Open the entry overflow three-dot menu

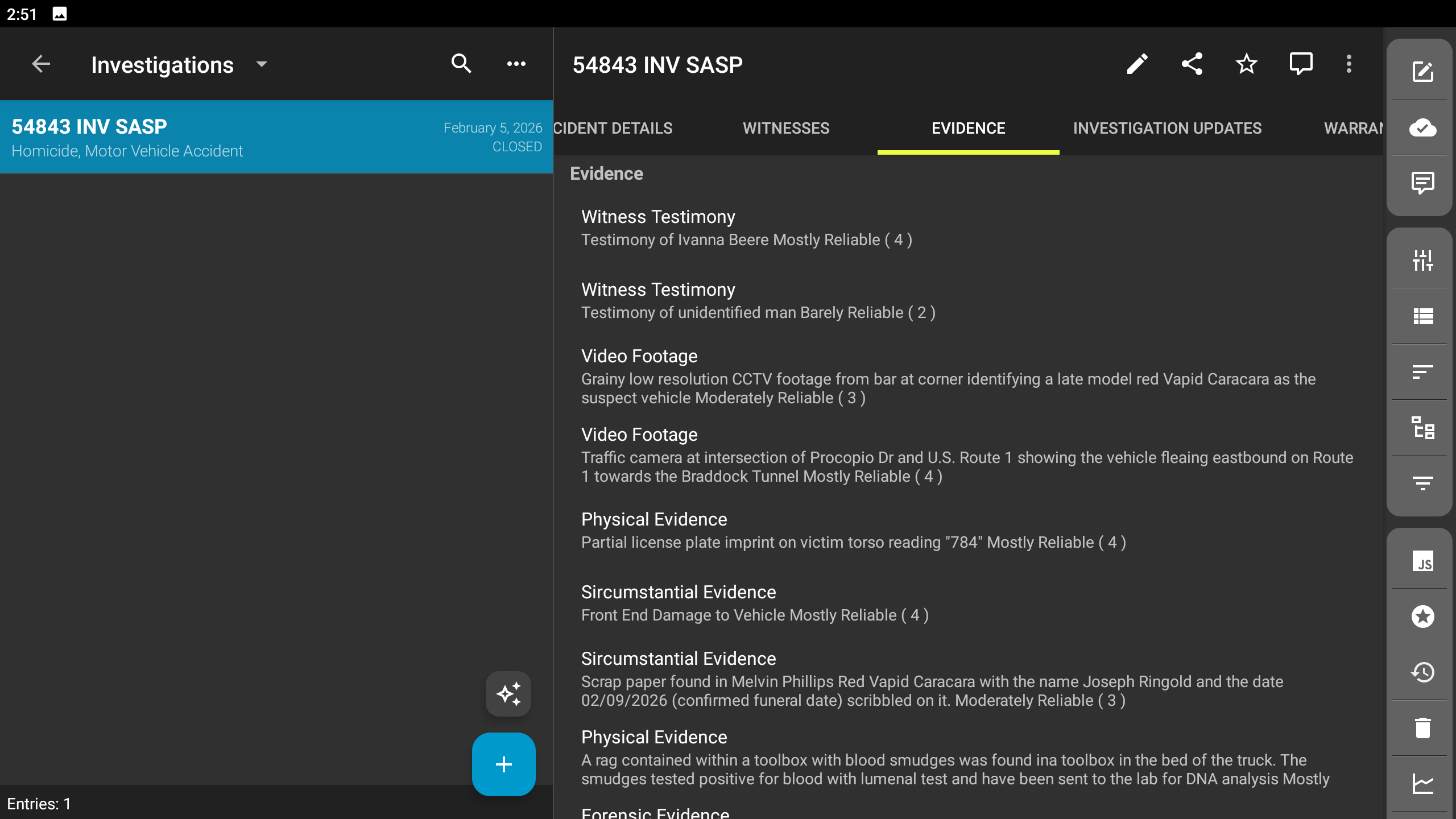click(x=1349, y=64)
